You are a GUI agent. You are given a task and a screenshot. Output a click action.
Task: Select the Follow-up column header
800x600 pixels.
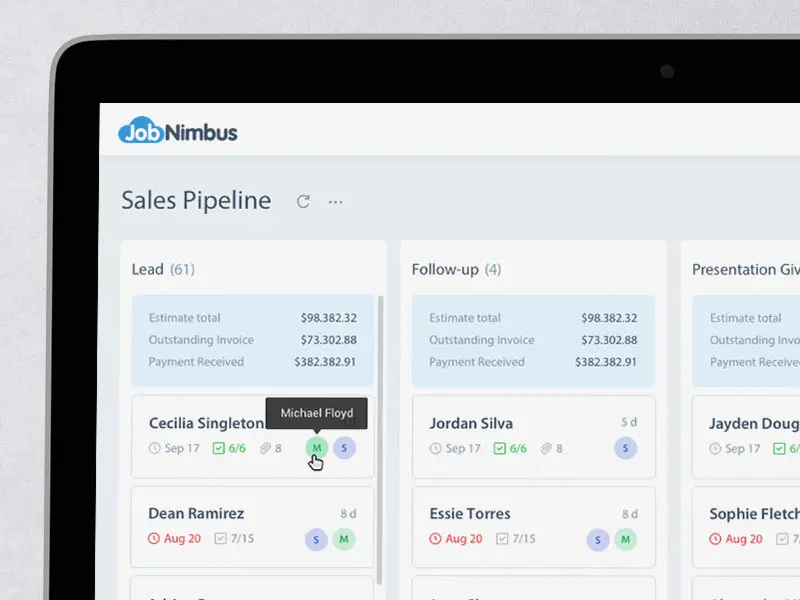pyautogui.click(x=445, y=269)
